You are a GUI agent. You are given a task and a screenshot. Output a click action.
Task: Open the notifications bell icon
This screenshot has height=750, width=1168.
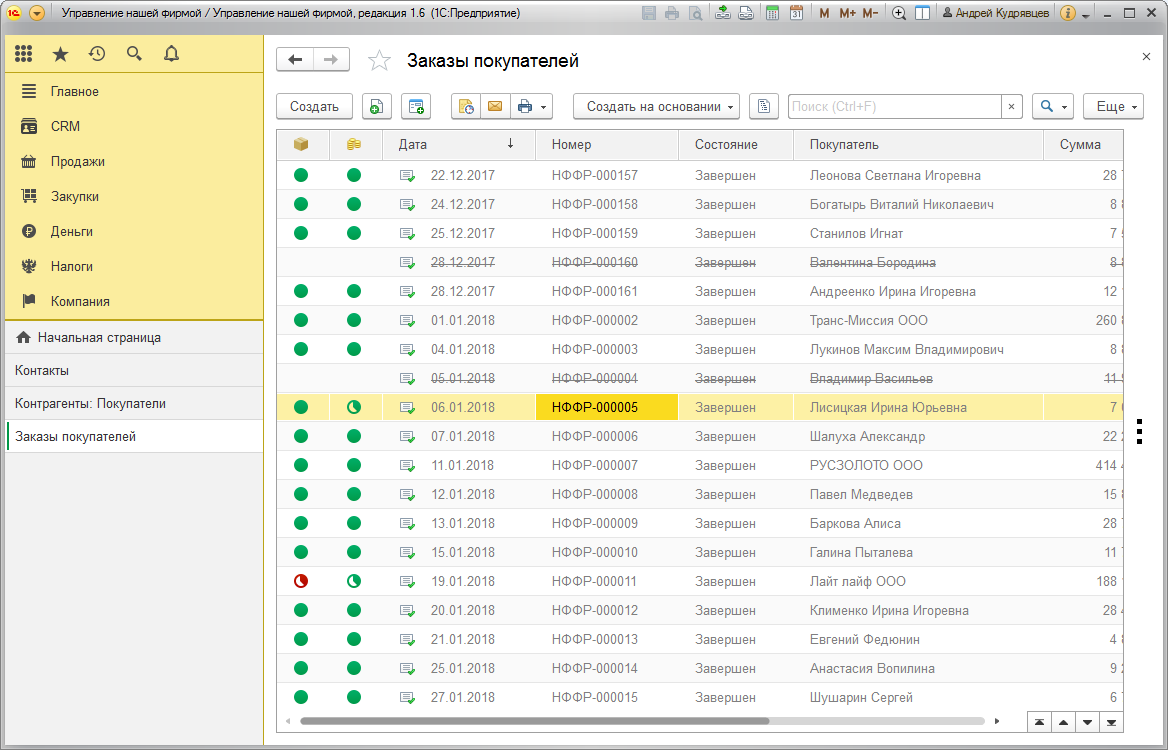tap(171, 54)
